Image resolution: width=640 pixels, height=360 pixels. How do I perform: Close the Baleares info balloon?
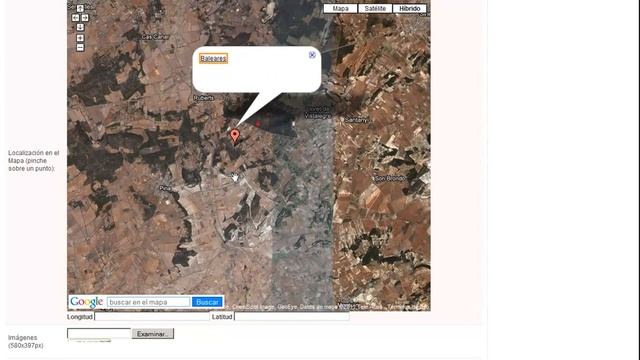[312, 55]
